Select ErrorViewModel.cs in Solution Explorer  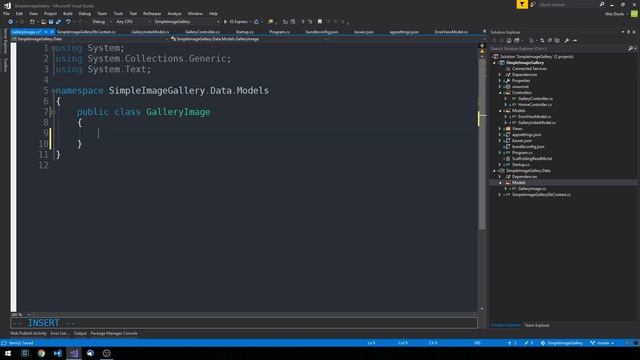point(534,117)
